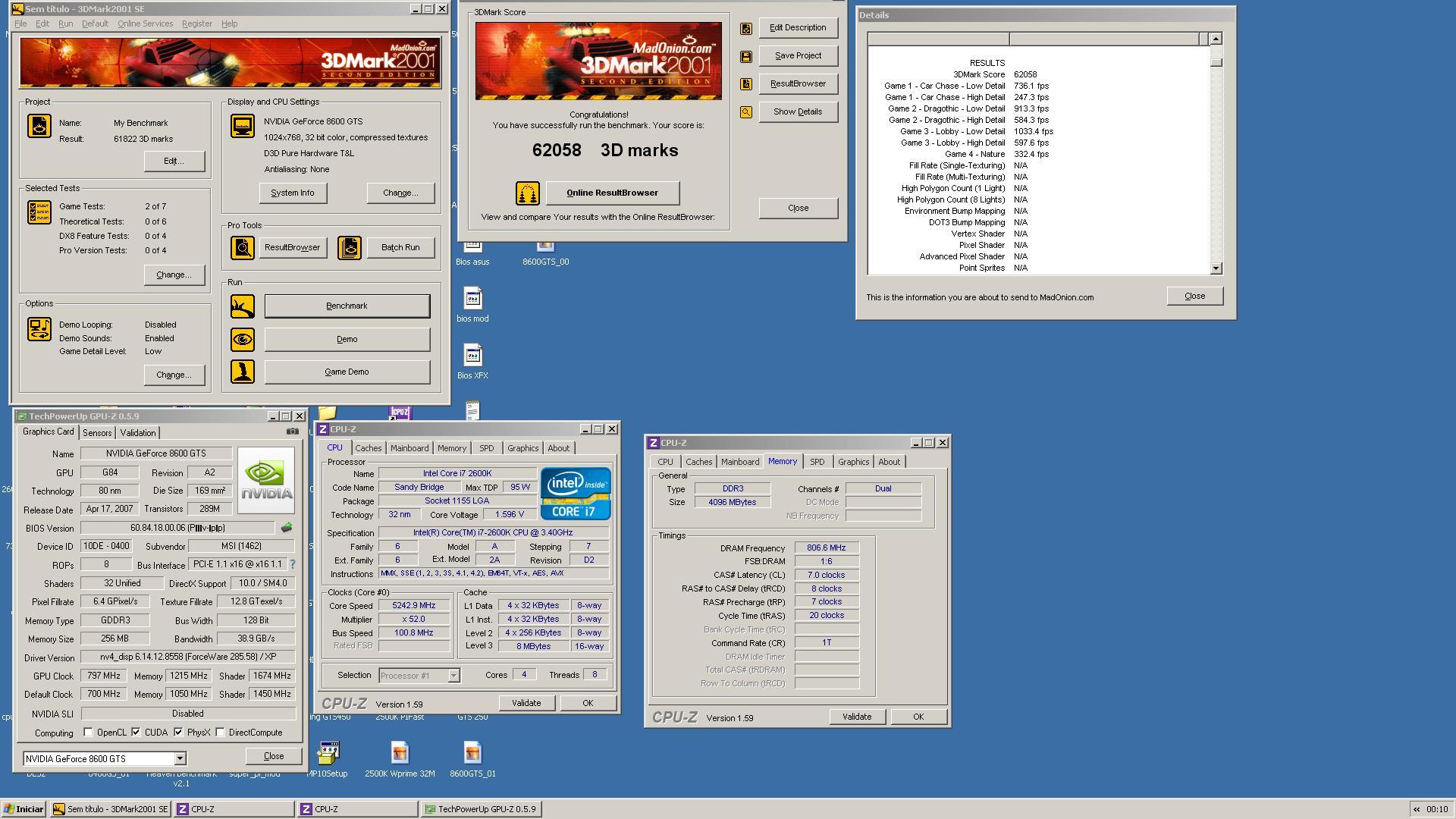The image size is (1456, 819).
Task: Click scroll up arrow in Details list
Action: pyautogui.click(x=1216, y=39)
